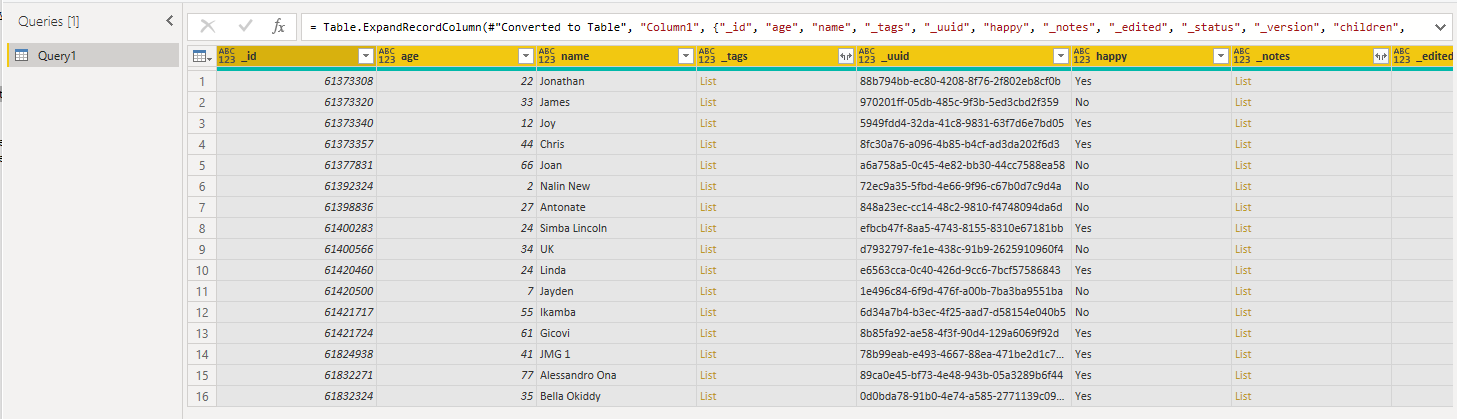The height and width of the screenshot is (419, 1457).
Task: Change data type icon of _id column
Action: coord(227,57)
